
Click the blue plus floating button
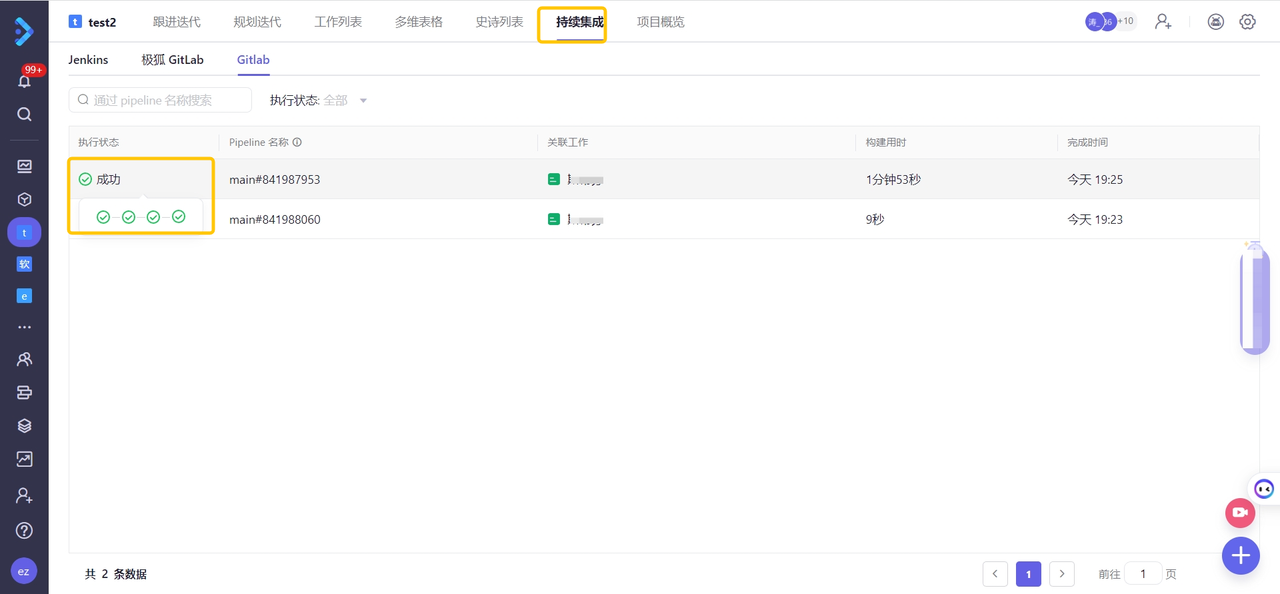coord(1240,555)
